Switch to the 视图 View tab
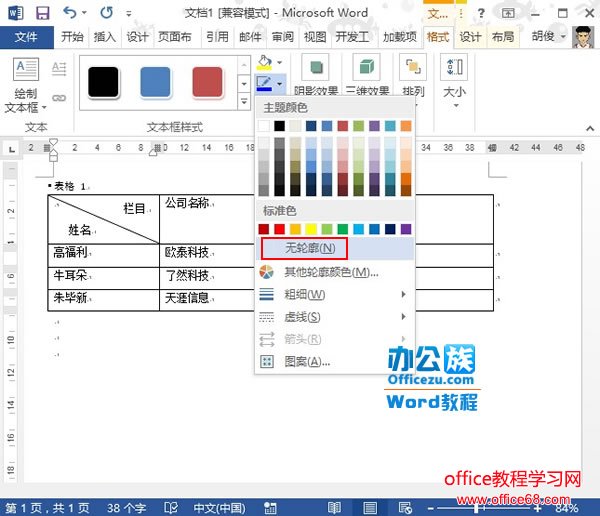The image size is (600, 516). tap(315, 37)
